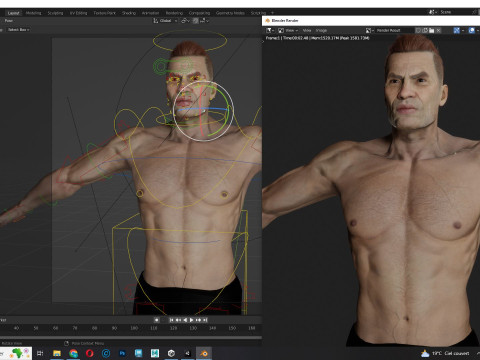The width and height of the screenshot is (480, 360).
Task: Jump to the last frame
Action: (205, 320)
